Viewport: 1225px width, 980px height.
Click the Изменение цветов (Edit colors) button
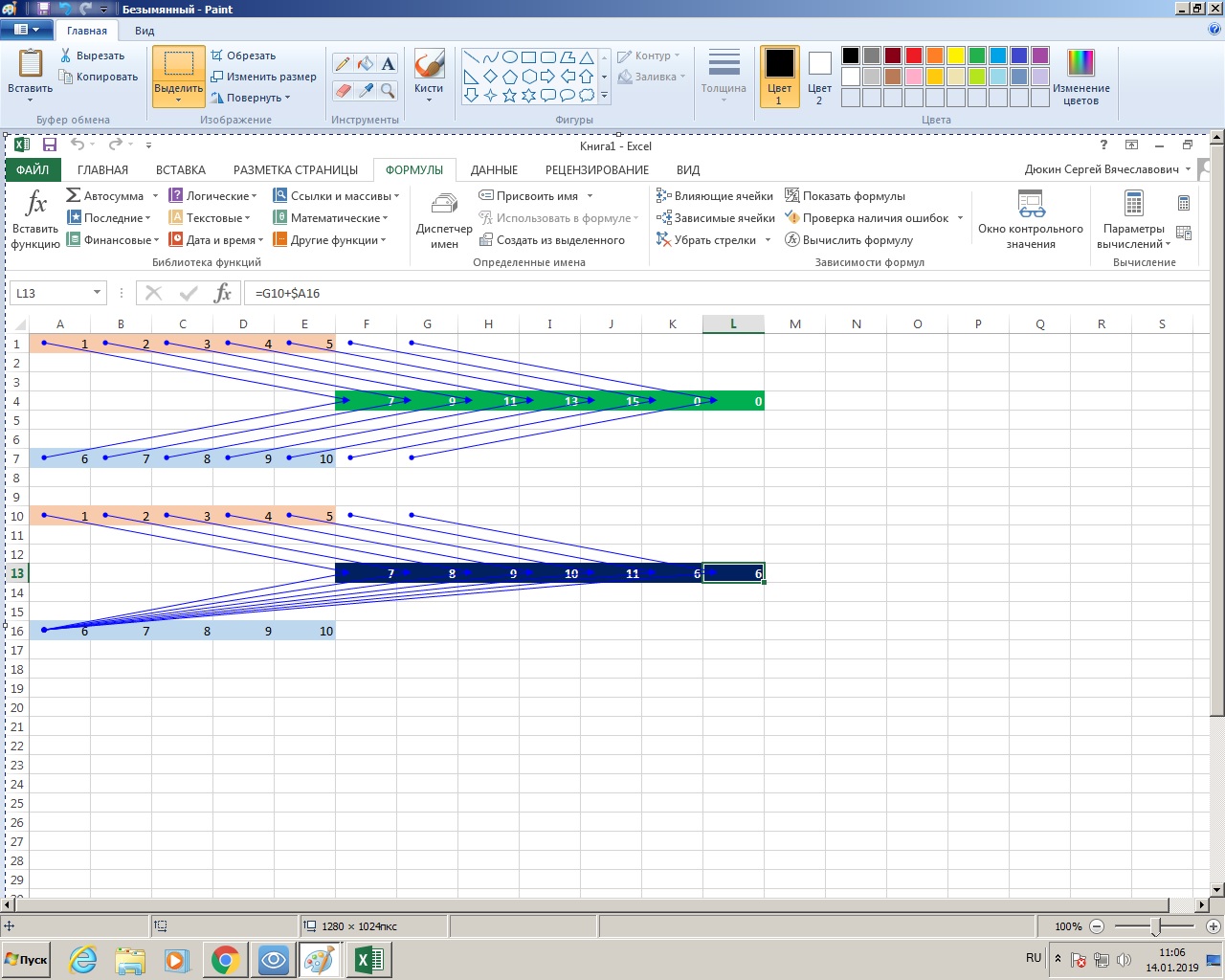[1081, 77]
